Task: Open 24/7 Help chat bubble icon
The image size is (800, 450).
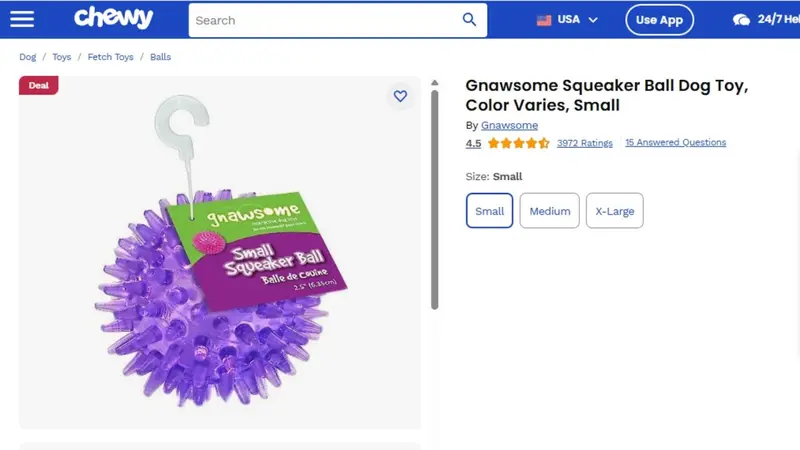Action: [741, 20]
